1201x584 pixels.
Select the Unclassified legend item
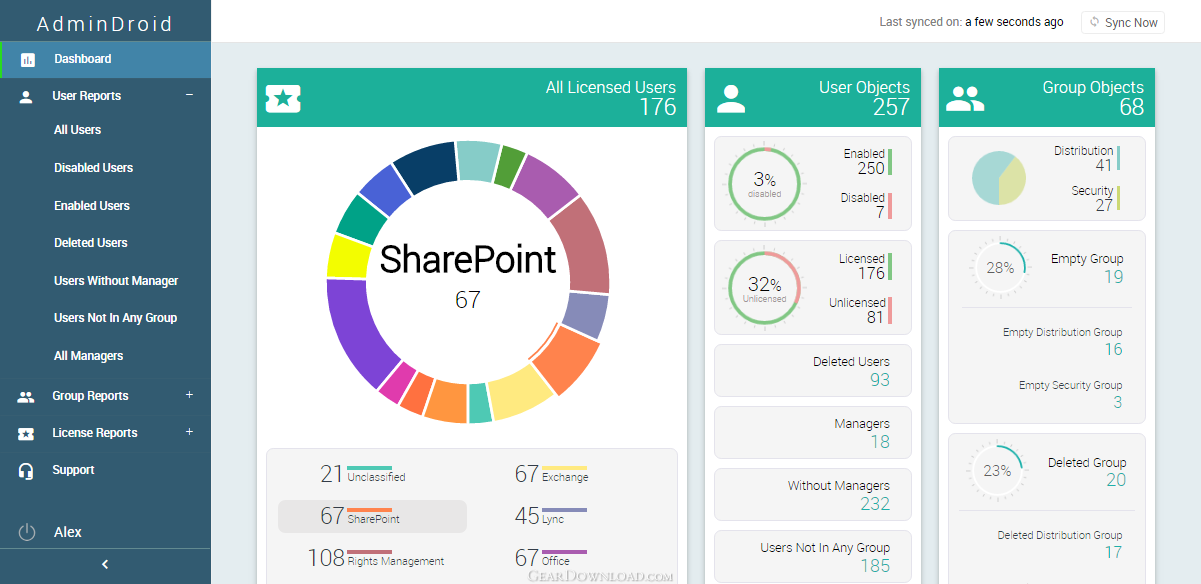coord(363,474)
